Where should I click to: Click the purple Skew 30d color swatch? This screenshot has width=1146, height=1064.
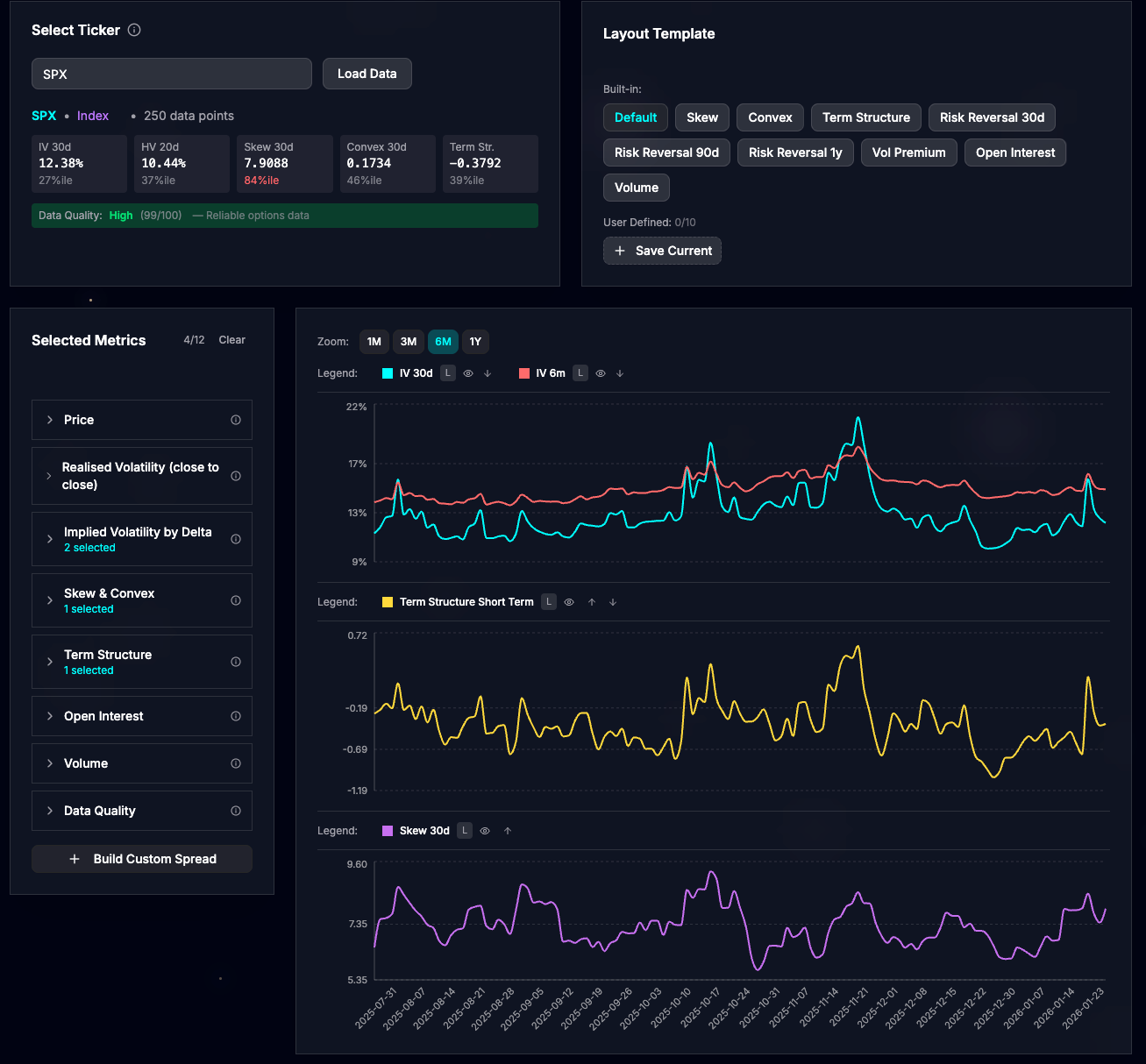click(x=388, y=831)
